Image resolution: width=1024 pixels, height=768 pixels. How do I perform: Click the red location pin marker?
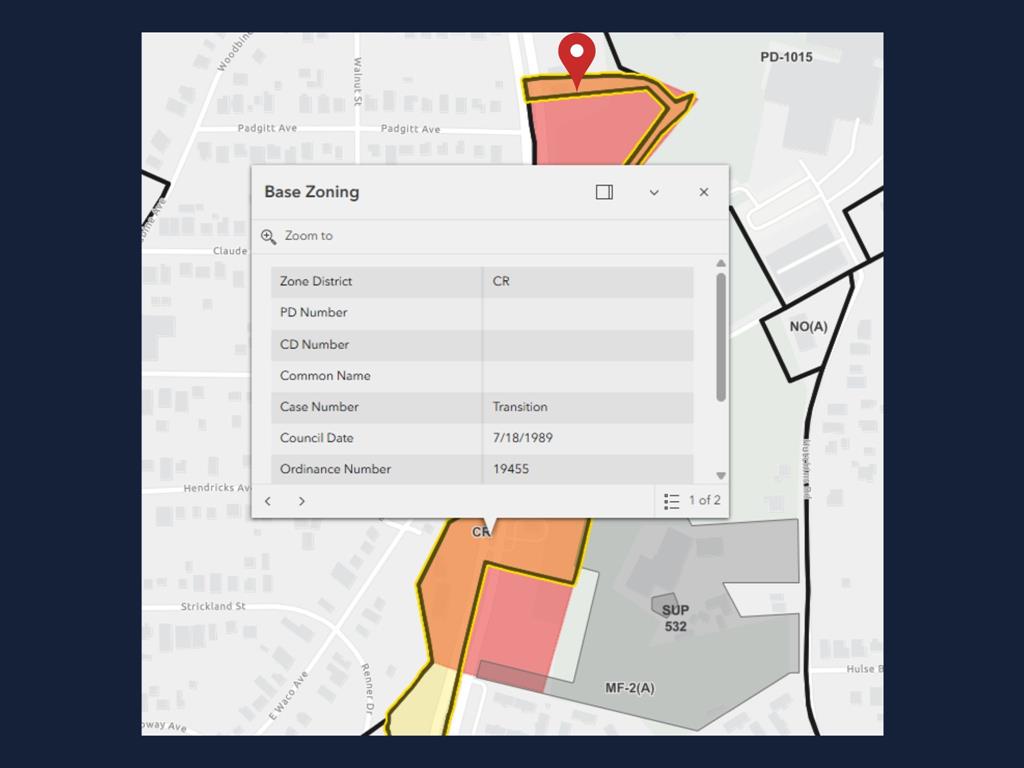pyautogui.click(x=576, y=57)
